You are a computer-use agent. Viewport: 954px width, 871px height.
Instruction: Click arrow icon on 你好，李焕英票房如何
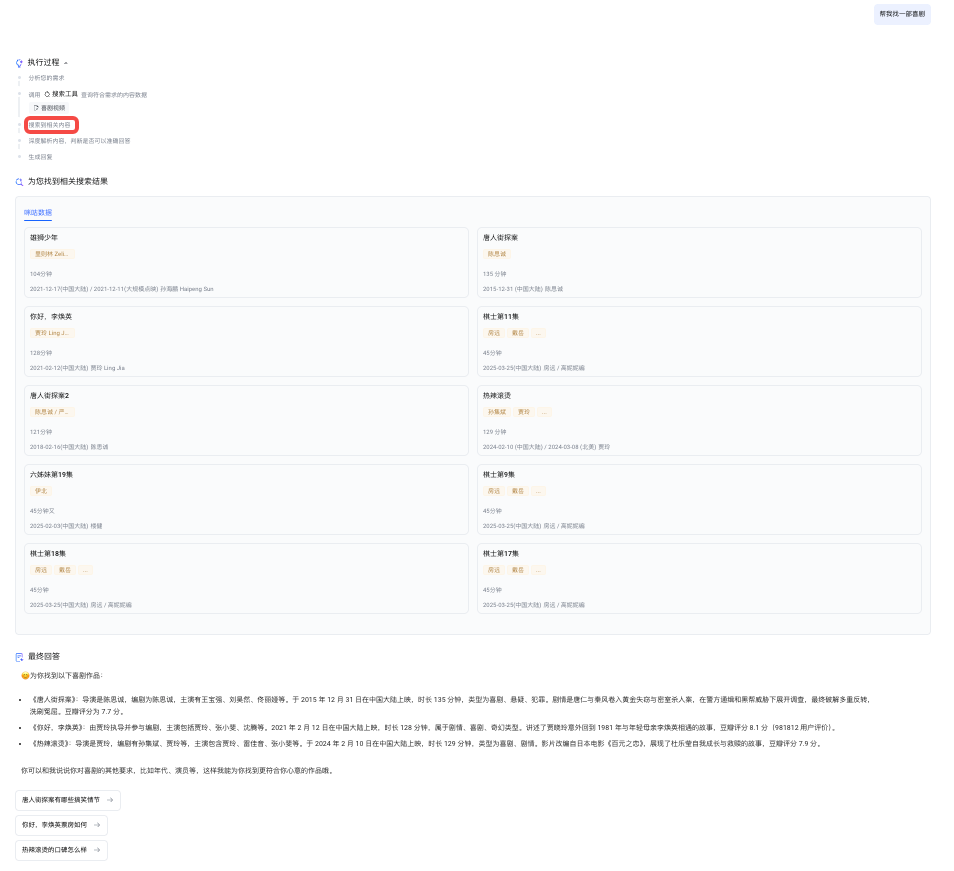click(97, 825)
